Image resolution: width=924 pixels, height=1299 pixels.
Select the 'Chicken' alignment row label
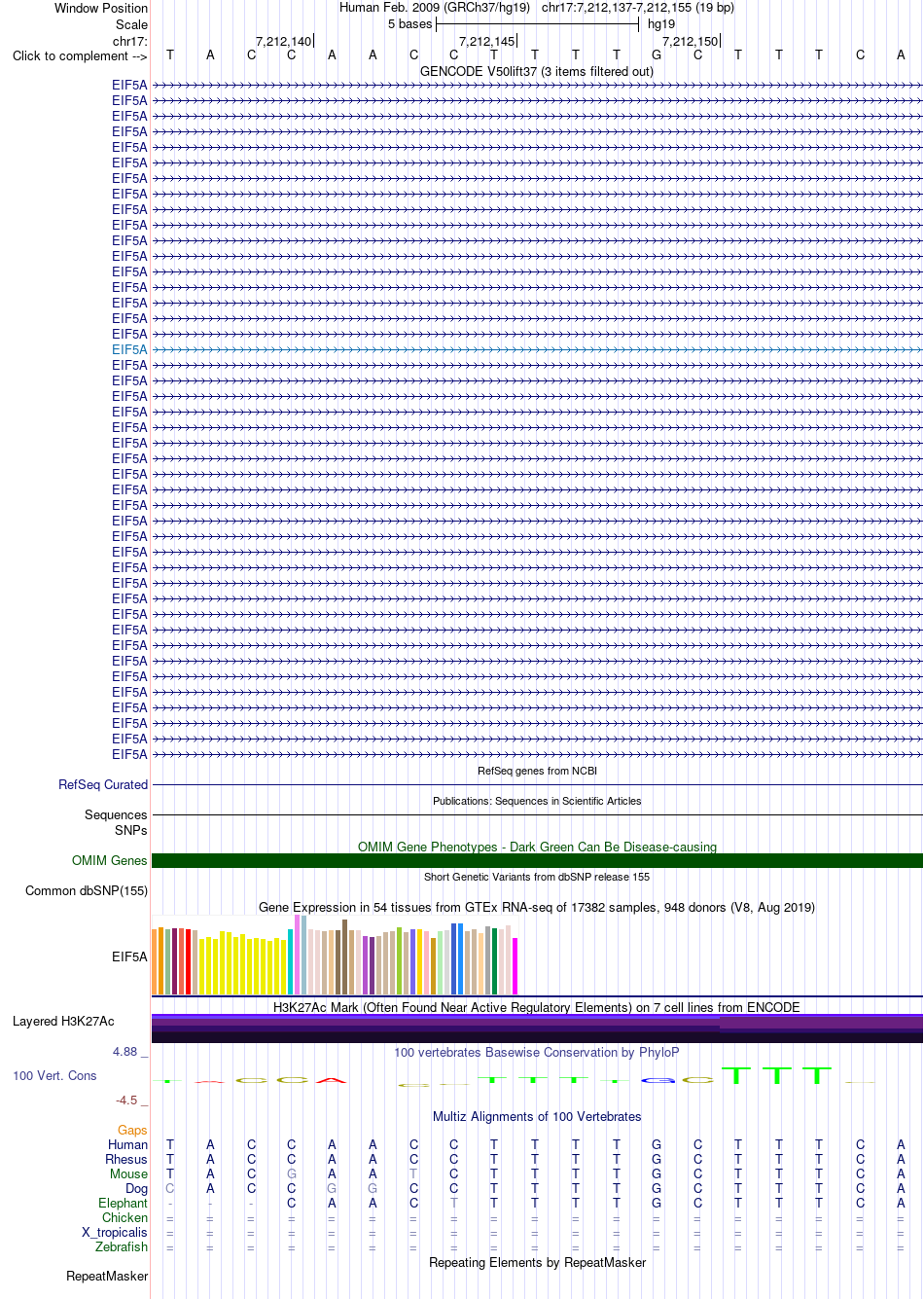click(124, 1217)
